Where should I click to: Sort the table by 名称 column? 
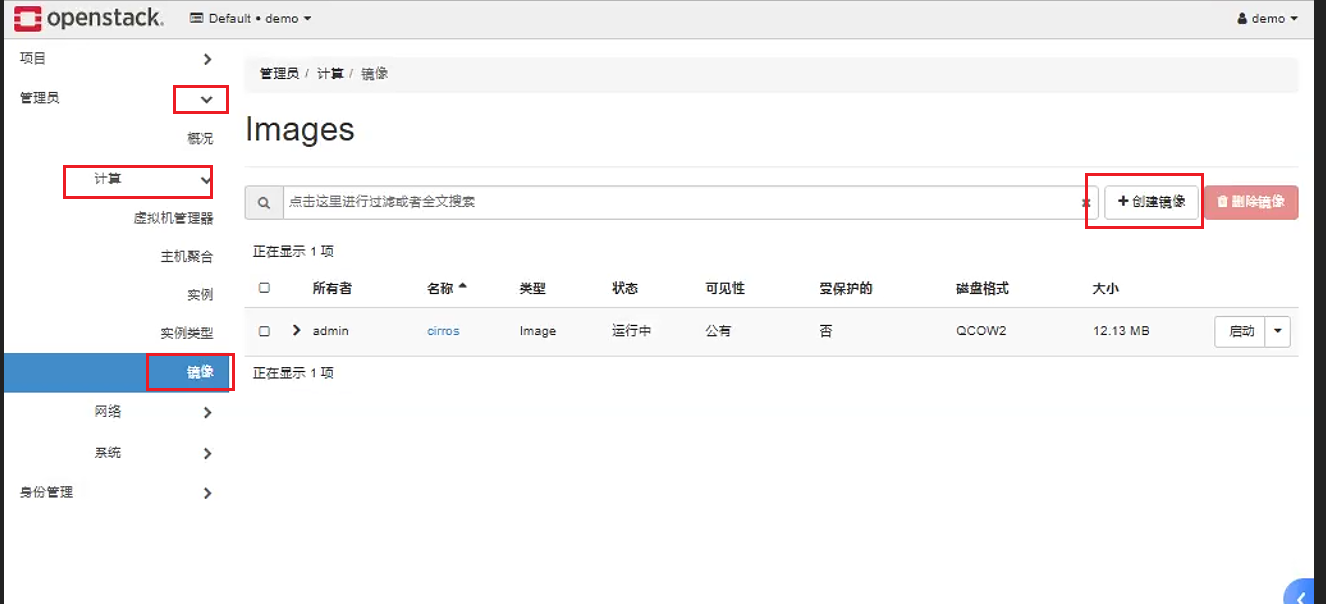[447, 288]
